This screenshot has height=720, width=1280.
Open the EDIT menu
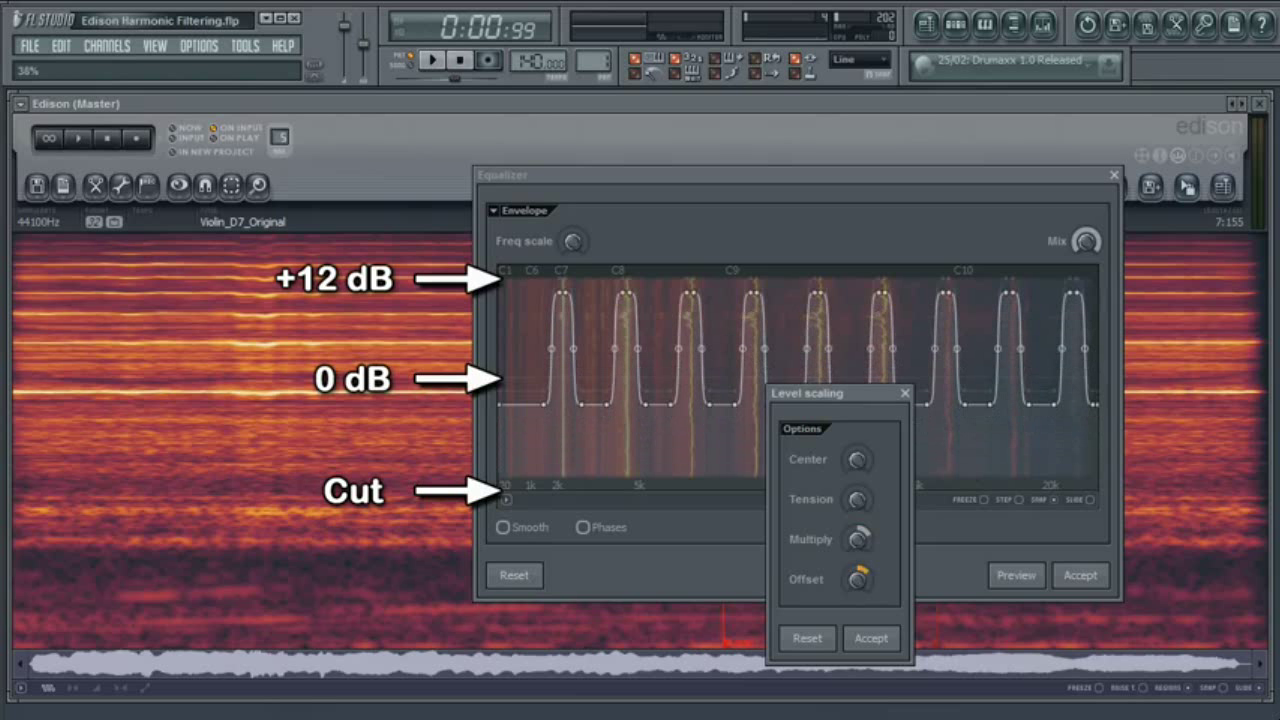coord(62,46)
